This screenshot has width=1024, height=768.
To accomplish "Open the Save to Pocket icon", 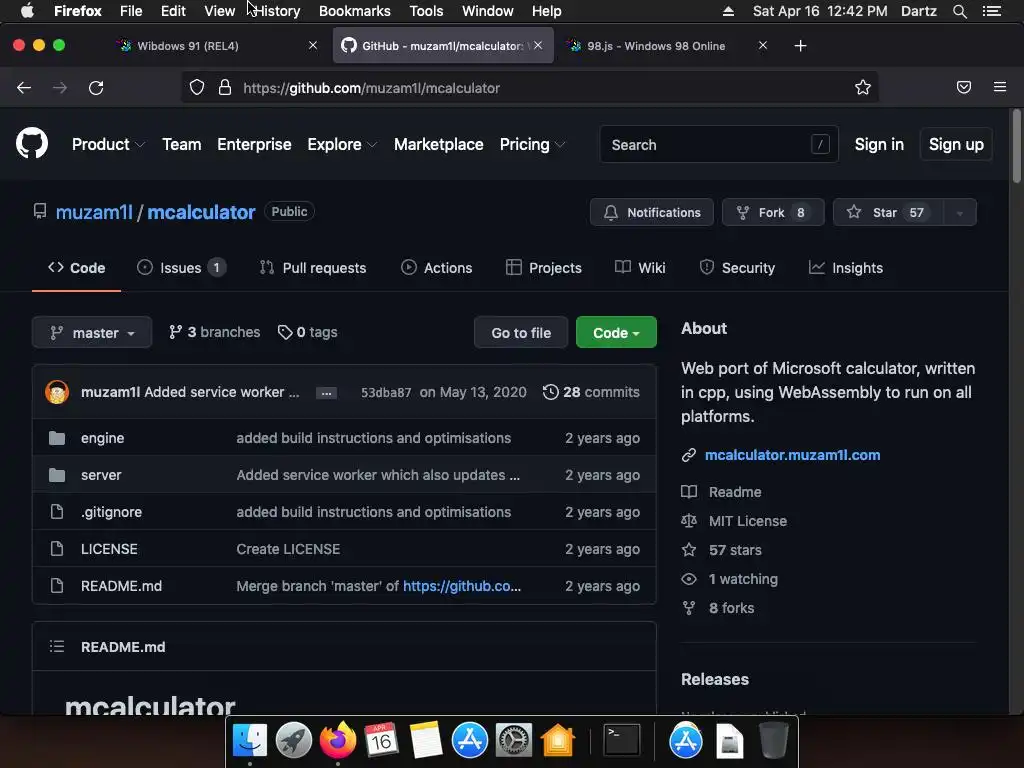I will (x=963, y=87).
